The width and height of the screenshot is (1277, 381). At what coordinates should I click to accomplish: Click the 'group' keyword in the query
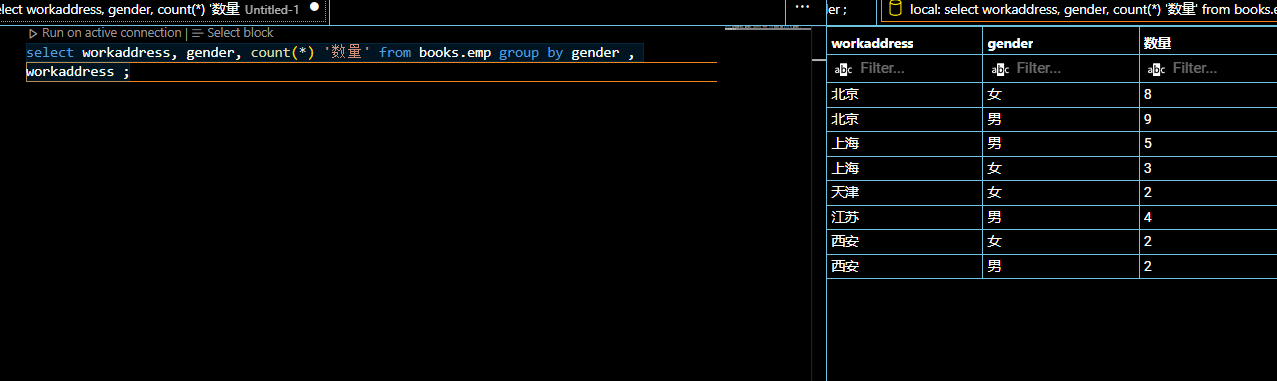pyautogui.click(x=519, y=53)
